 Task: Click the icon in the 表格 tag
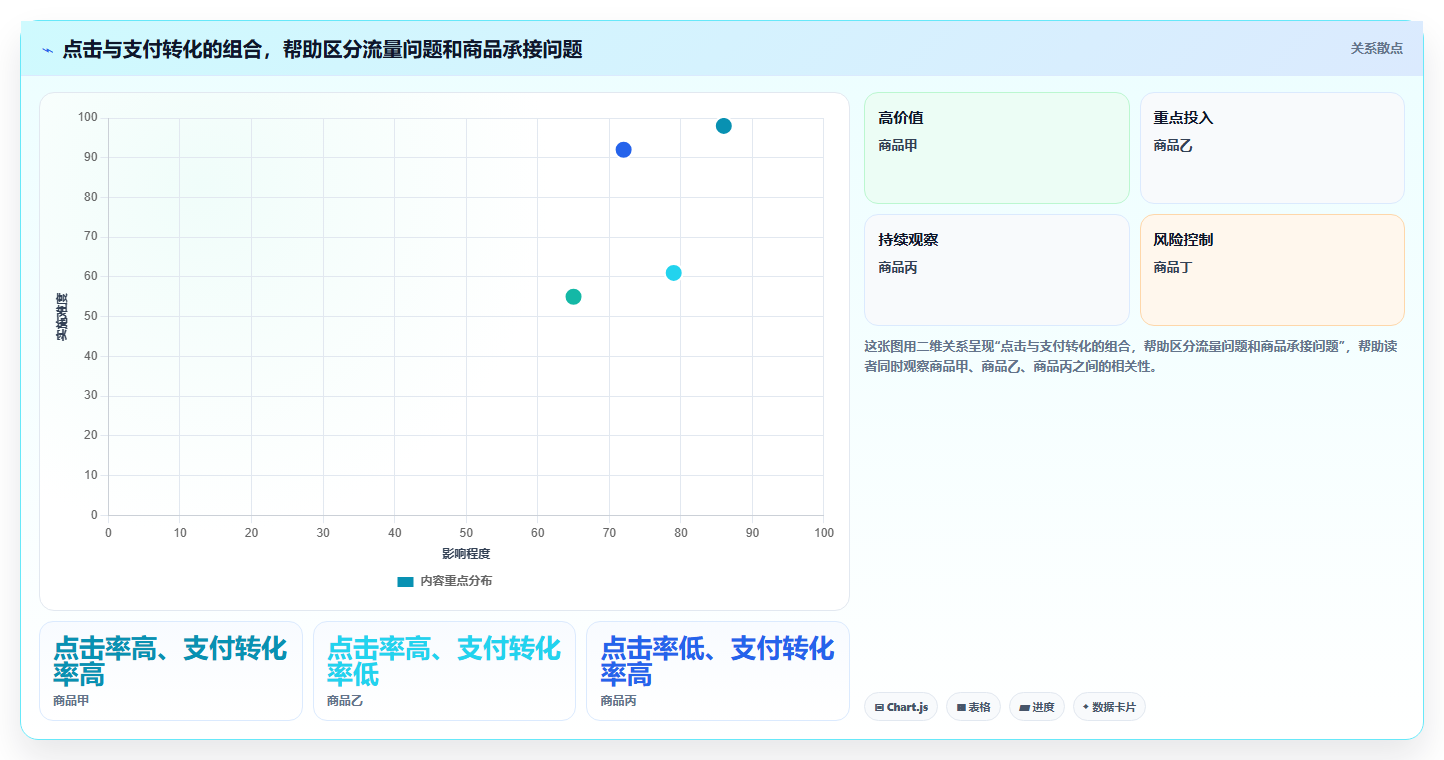click(961, 708)
